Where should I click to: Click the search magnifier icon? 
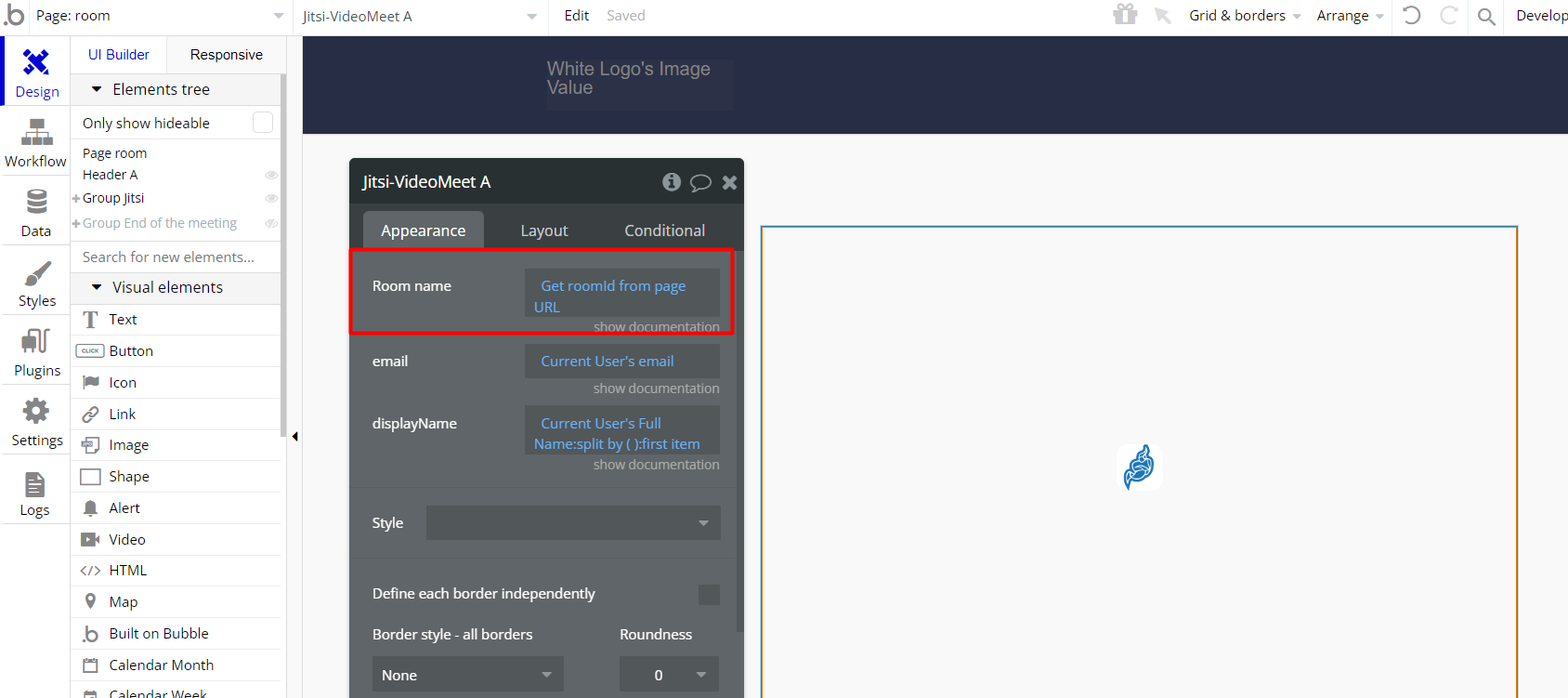click(x=1486, y=16)
